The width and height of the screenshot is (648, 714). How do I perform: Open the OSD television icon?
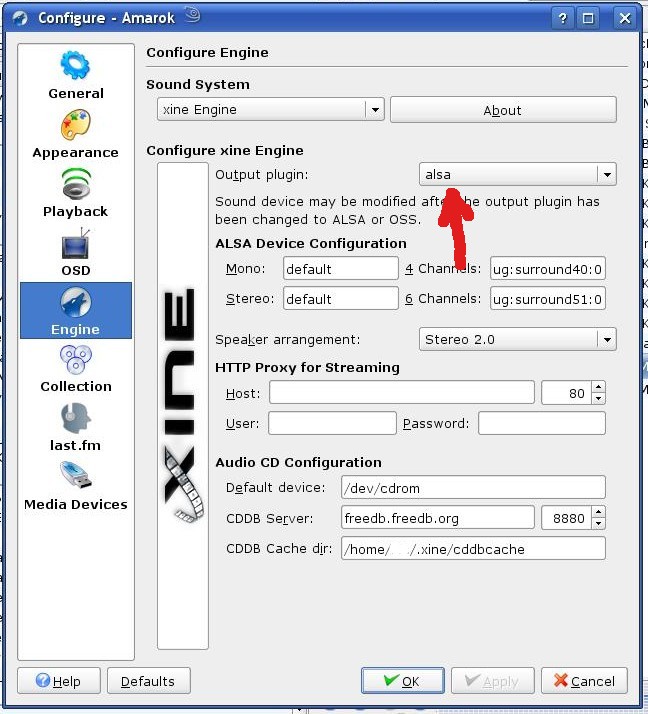click(x=76, y=244)
